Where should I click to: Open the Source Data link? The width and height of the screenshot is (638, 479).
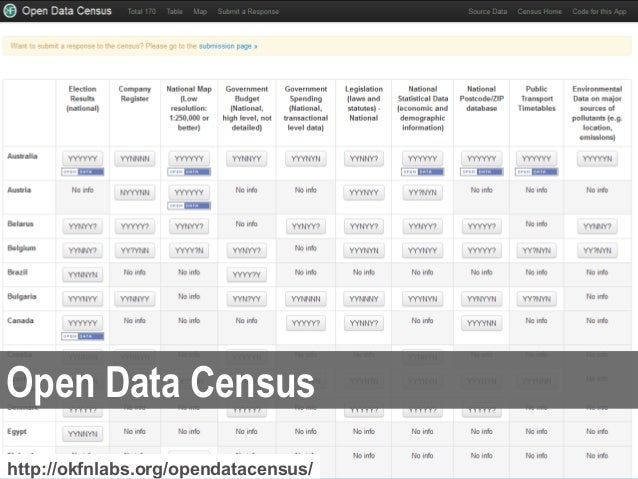click(x=487, y=11)
